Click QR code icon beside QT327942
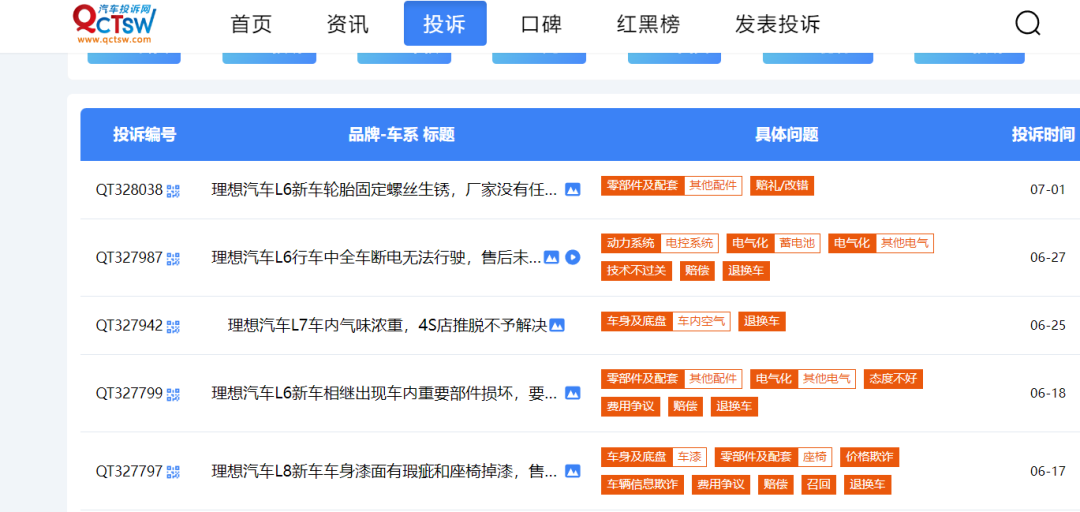1080x512 pixels. click(x=173, y=326)
